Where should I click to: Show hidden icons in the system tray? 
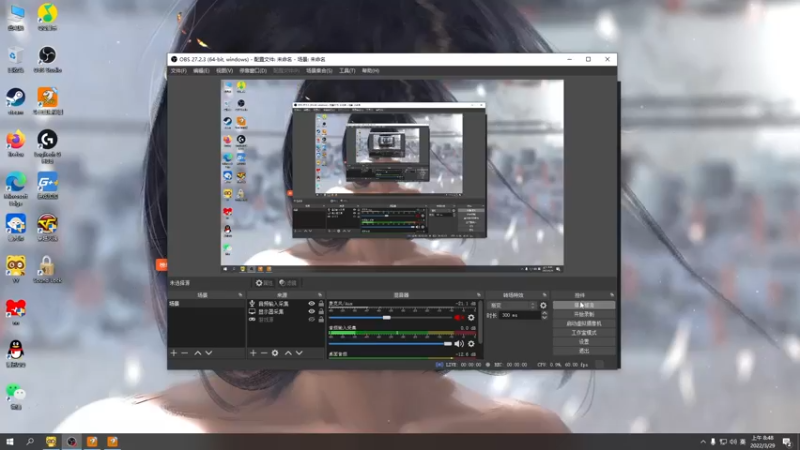coord(703,442)
